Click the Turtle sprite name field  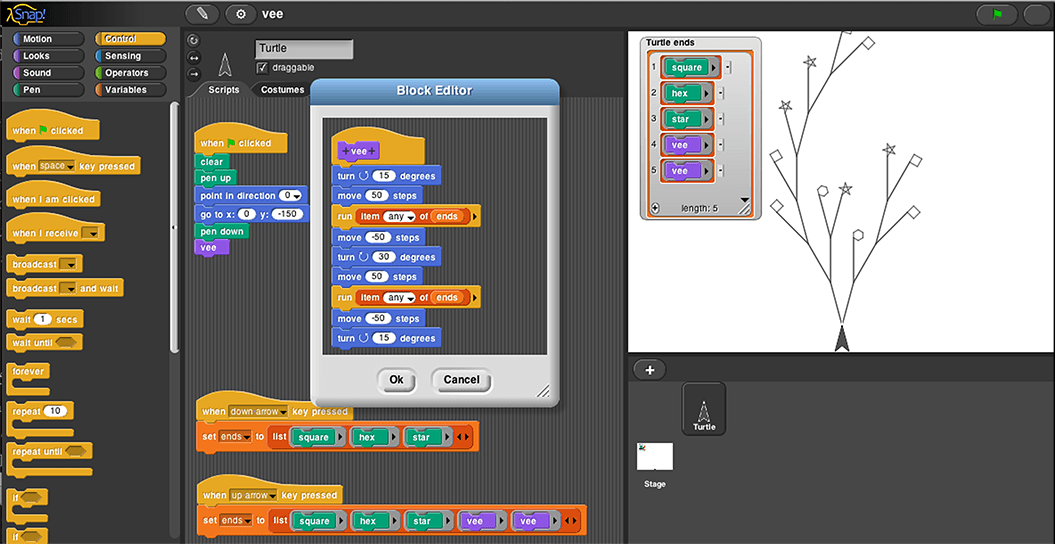pos(304,49)
